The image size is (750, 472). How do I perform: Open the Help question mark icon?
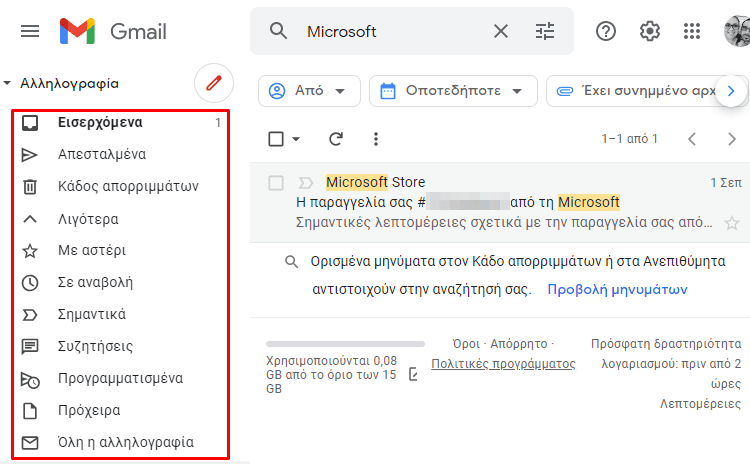click(606, 32)
